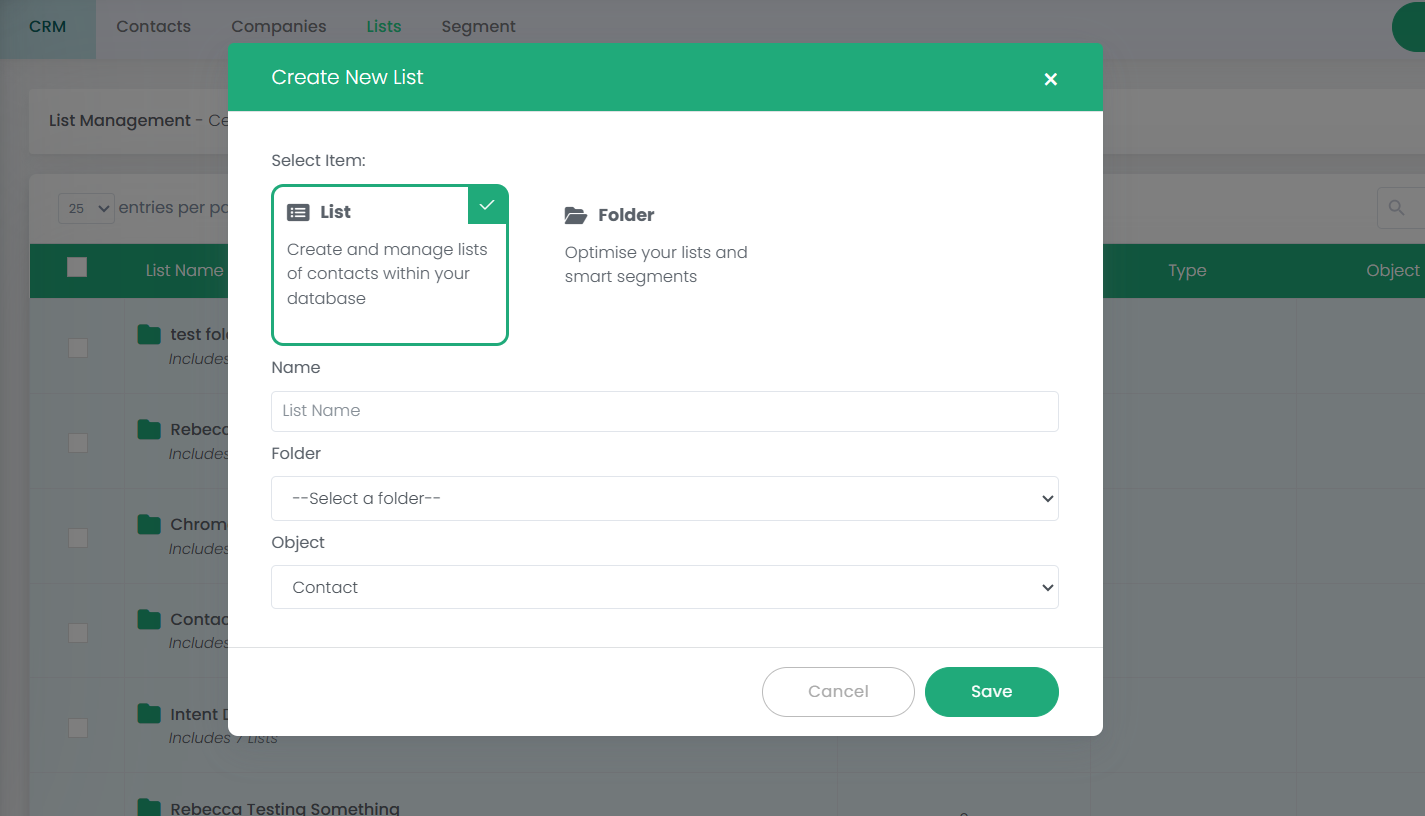Viewport: 1425px width, 816px height.
Task: Switch to the Segment tab
Action: [478, 27]
